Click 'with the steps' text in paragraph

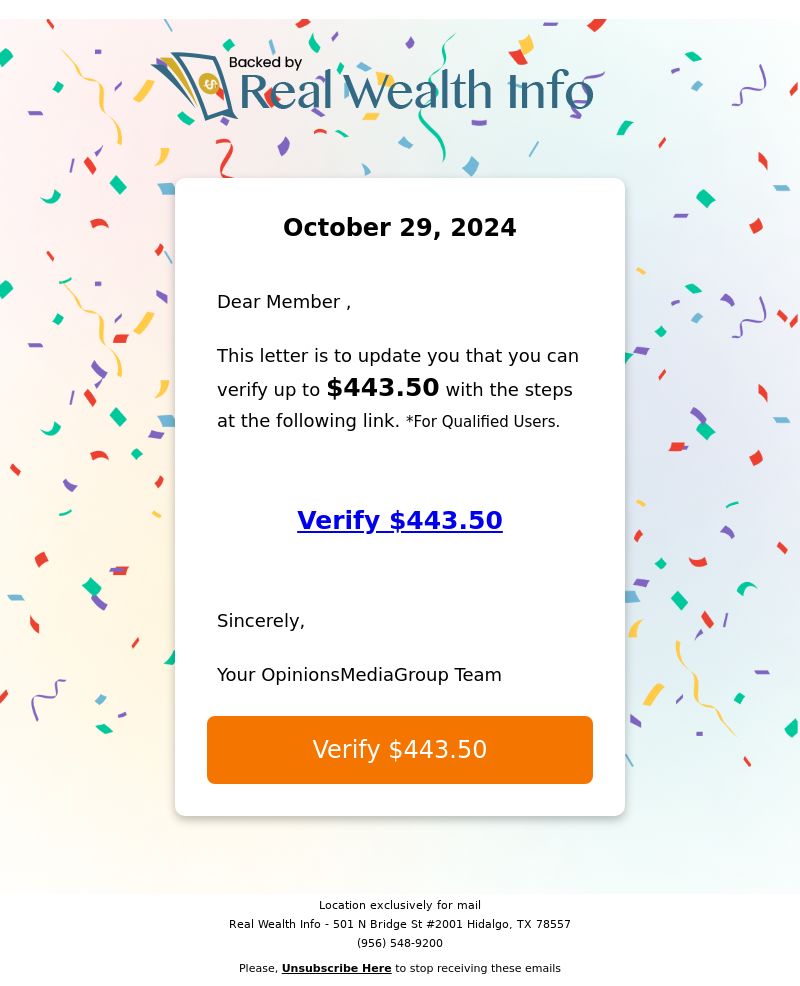(x=509, y=390)
